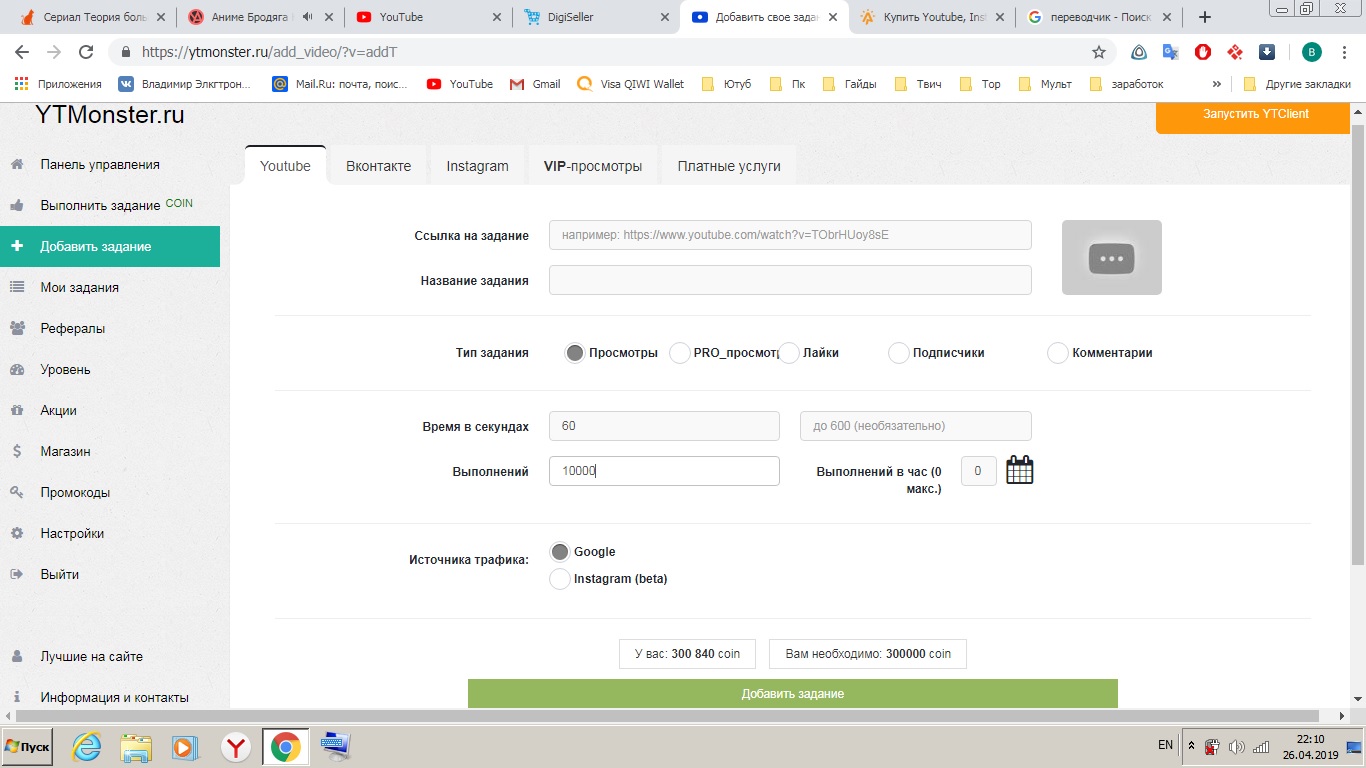
Task: Open the Магазин sidebar link
Action: coord(65,451)
